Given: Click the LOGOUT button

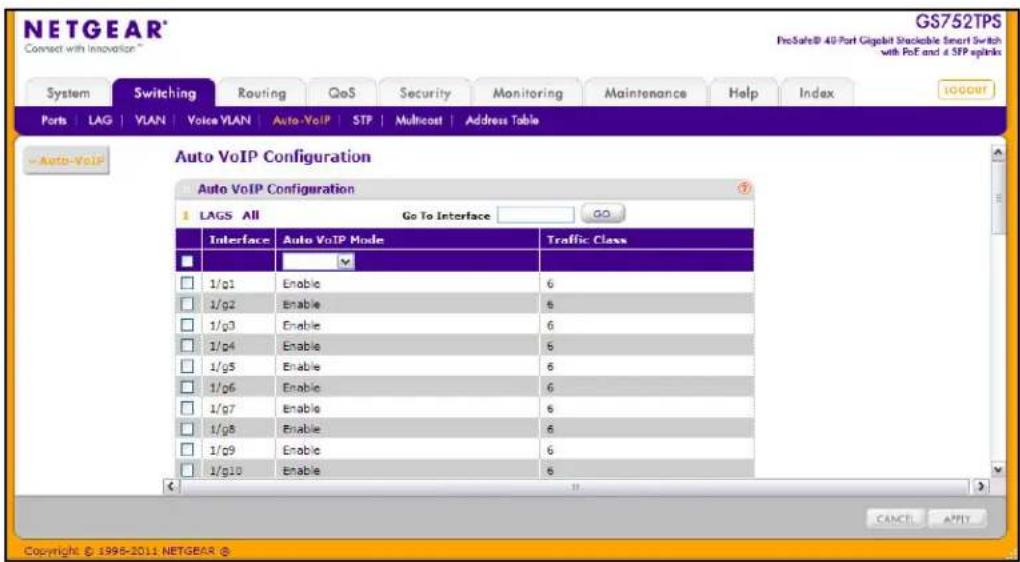Looking at the screenshot, I should 966,90.
